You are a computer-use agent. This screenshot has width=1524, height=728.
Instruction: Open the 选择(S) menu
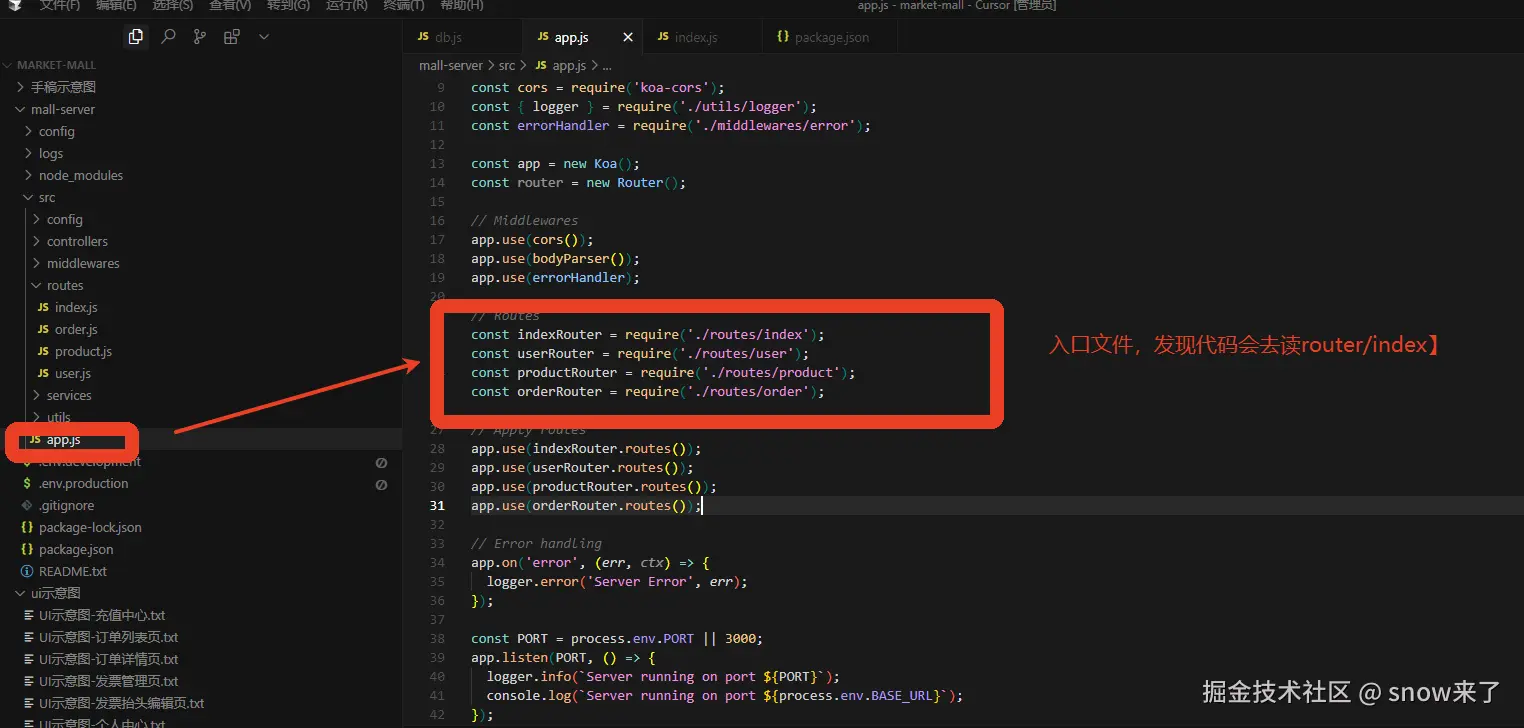(173, 5)
